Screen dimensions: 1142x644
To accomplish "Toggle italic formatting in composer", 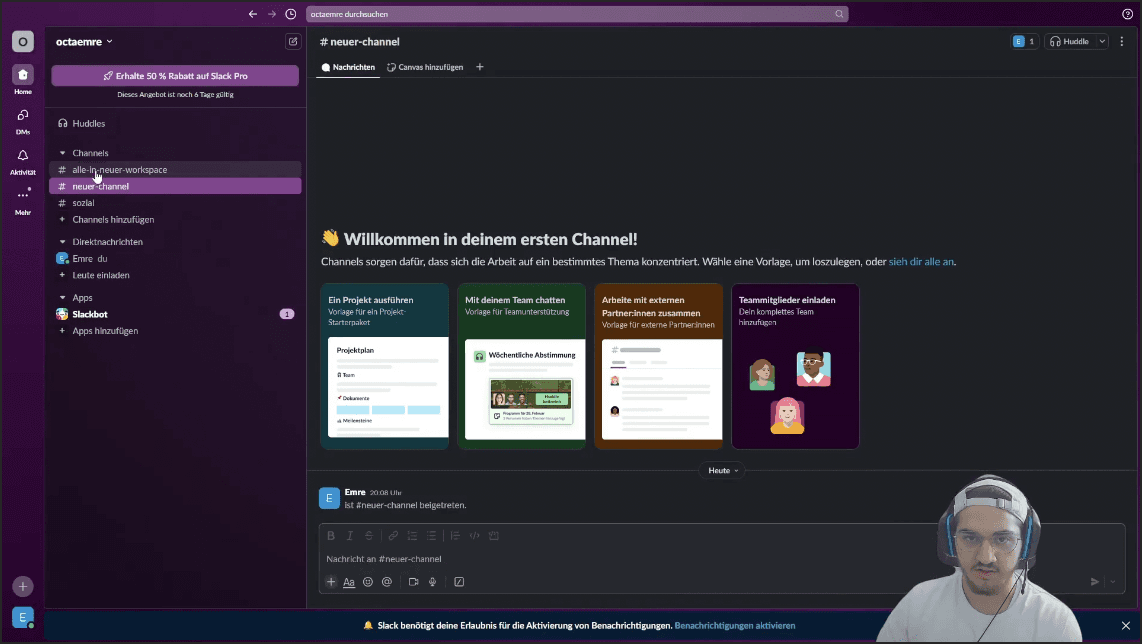I will click(350, 535).
